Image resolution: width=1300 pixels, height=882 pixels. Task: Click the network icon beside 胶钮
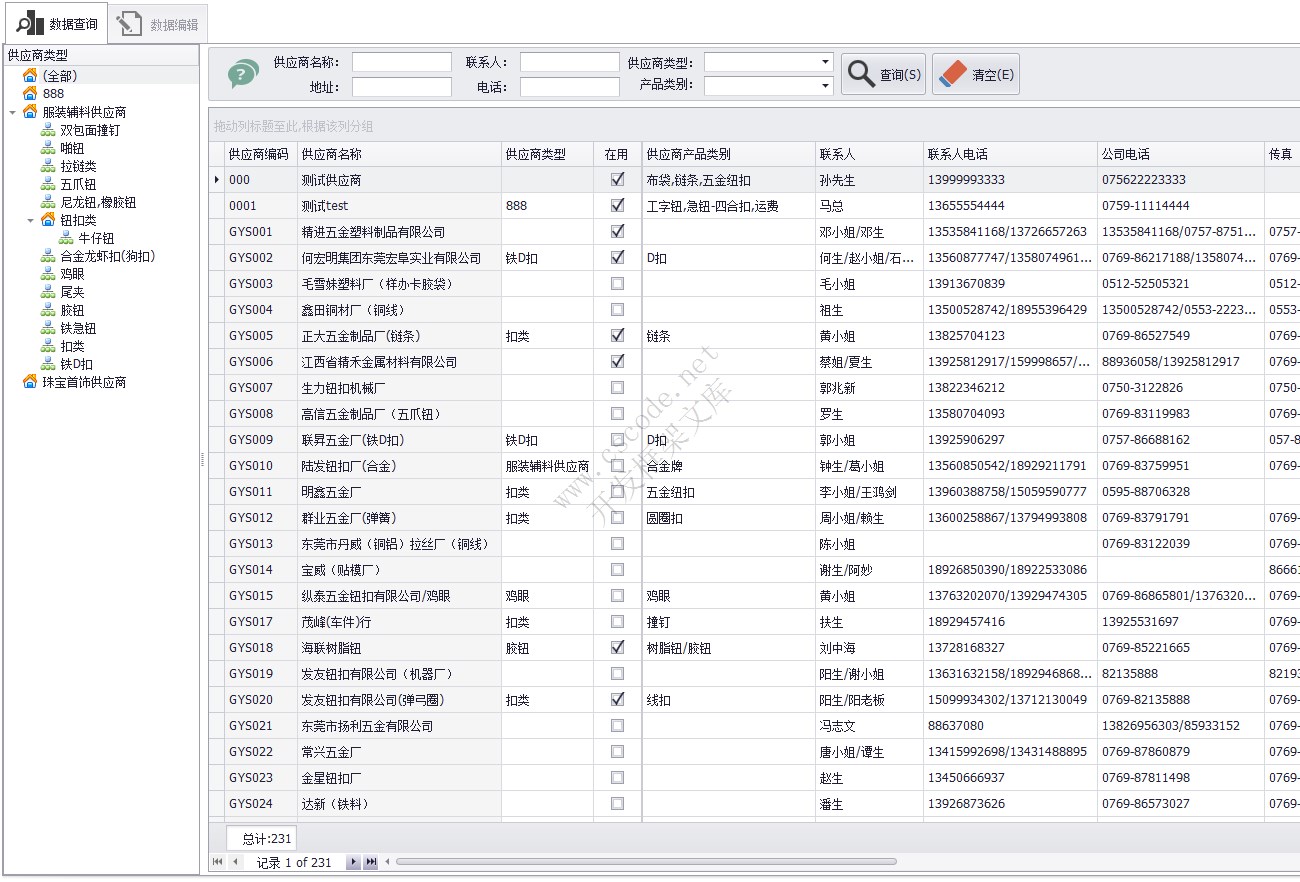pos(48,310)
